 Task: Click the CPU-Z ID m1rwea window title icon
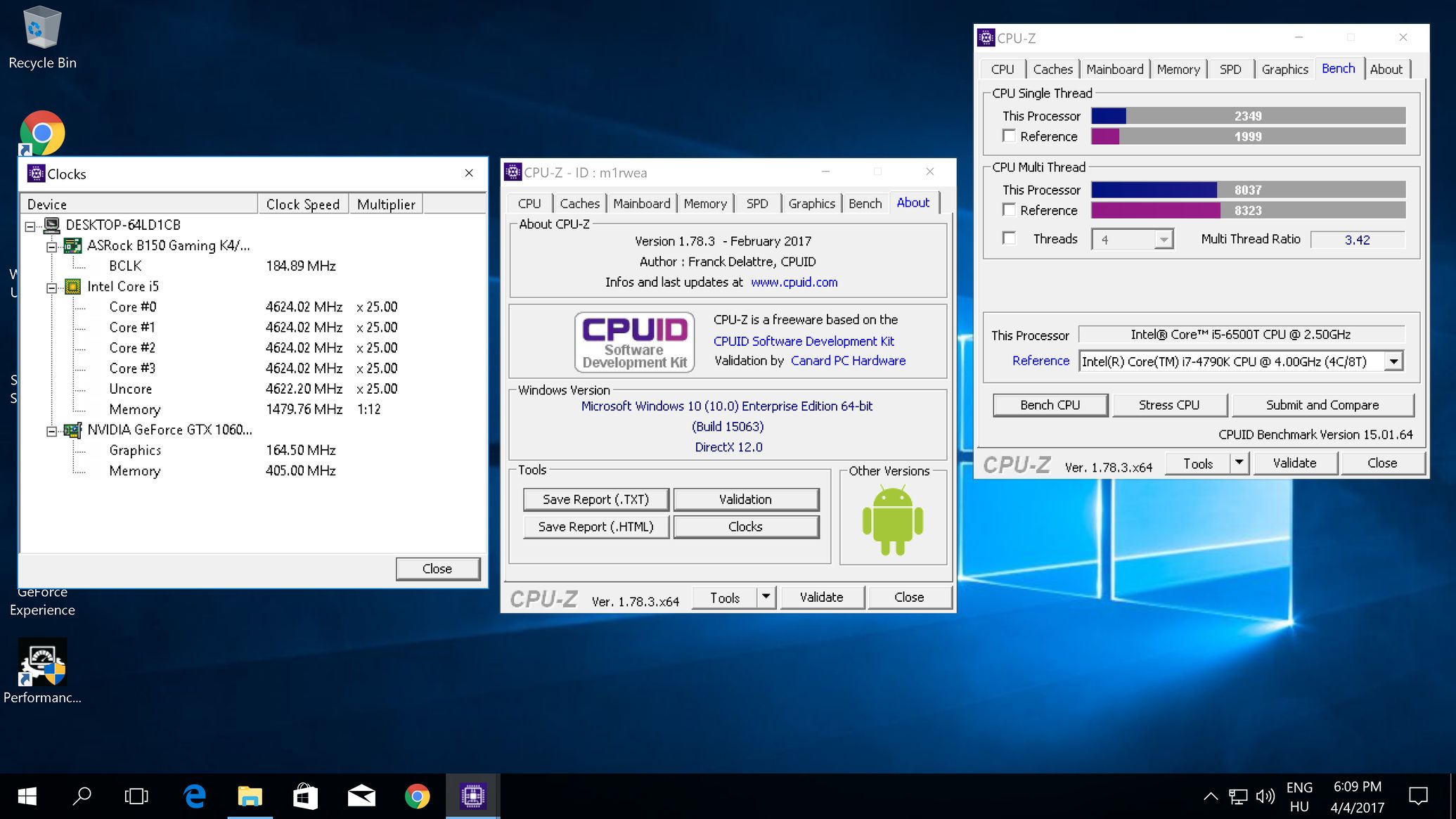point(513,172)
